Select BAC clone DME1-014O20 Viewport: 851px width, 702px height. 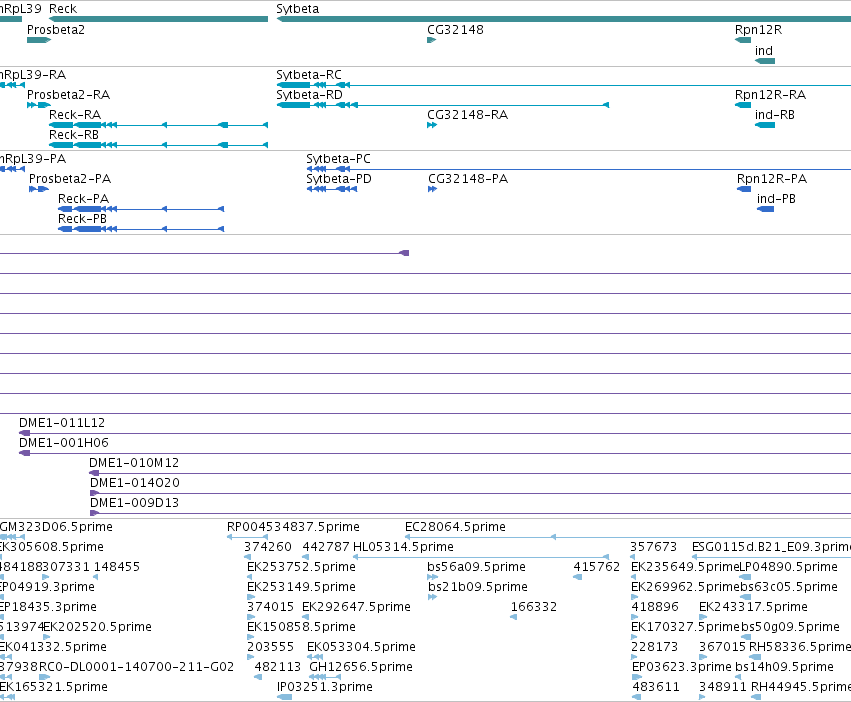pyautogui.click(x=135, y=483)
